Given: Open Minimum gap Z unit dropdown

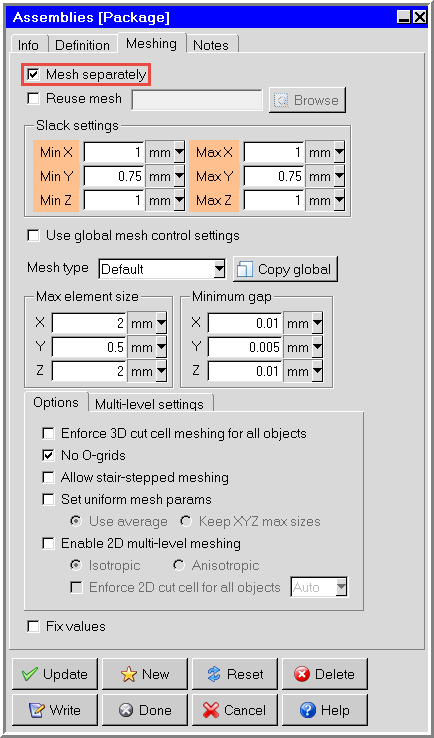Looking at the screenshot, I should pos(317,371).
